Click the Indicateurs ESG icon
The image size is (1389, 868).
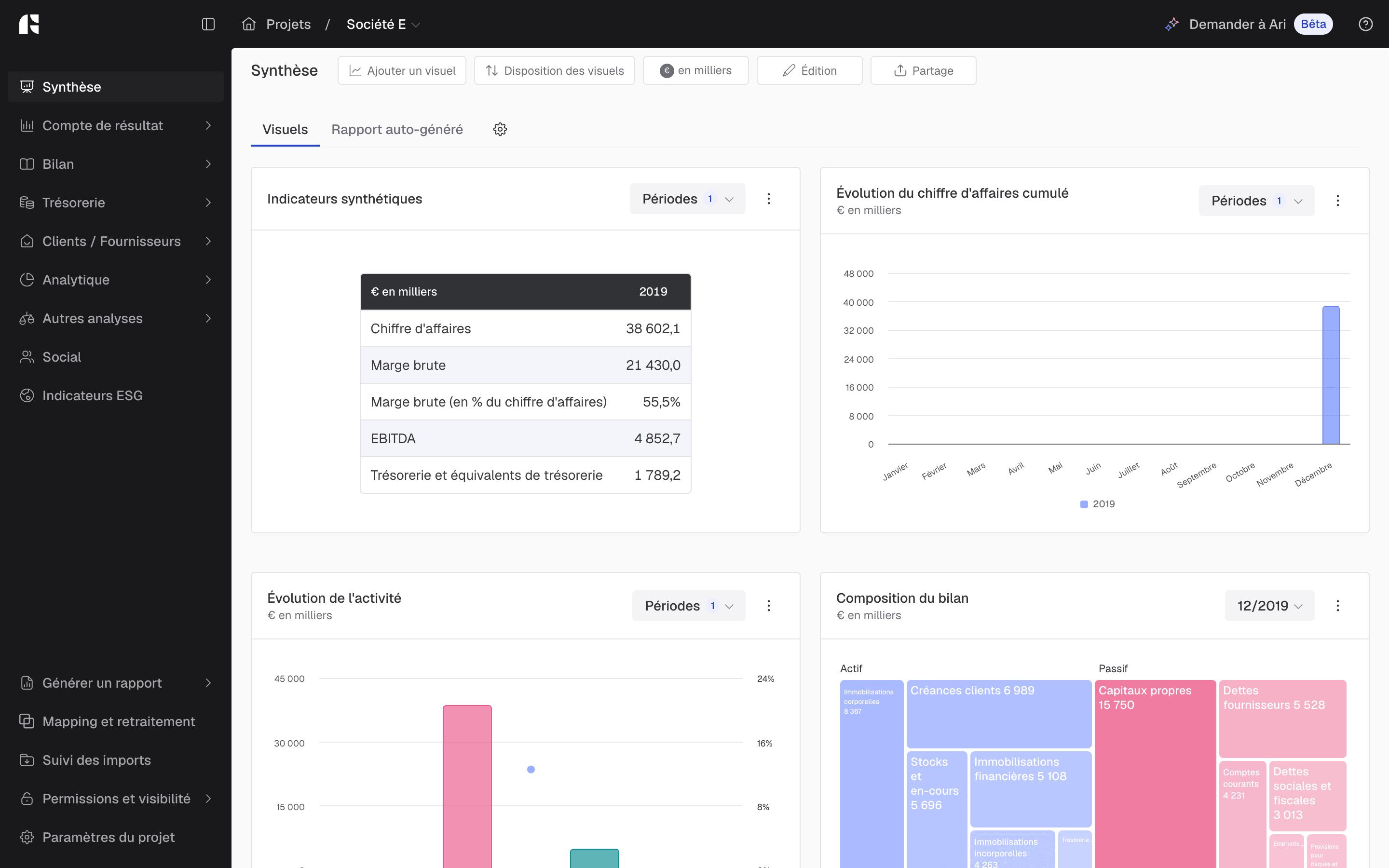tap(27, 395)
